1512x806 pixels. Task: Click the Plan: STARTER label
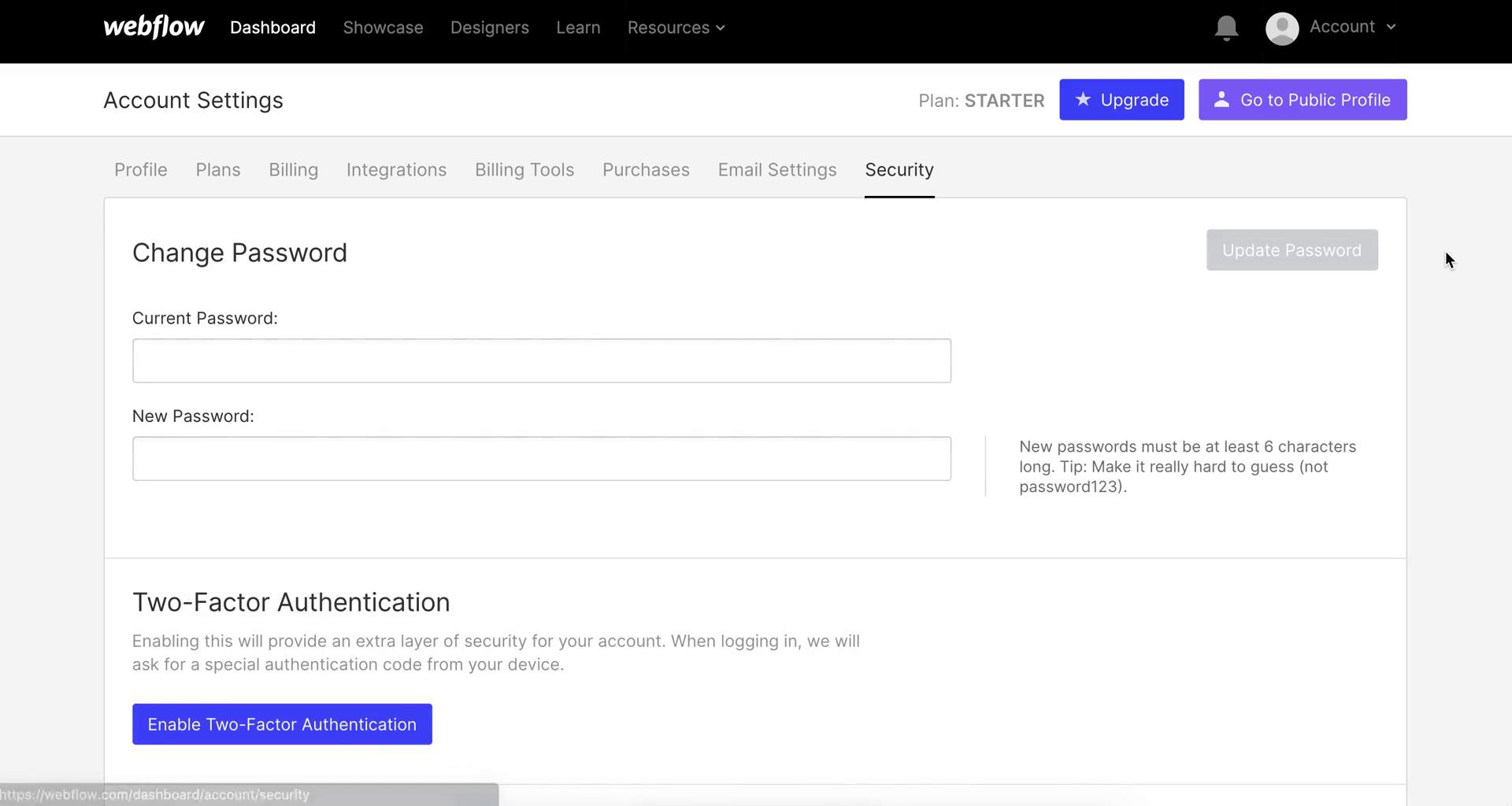click(x=981, y=101)
